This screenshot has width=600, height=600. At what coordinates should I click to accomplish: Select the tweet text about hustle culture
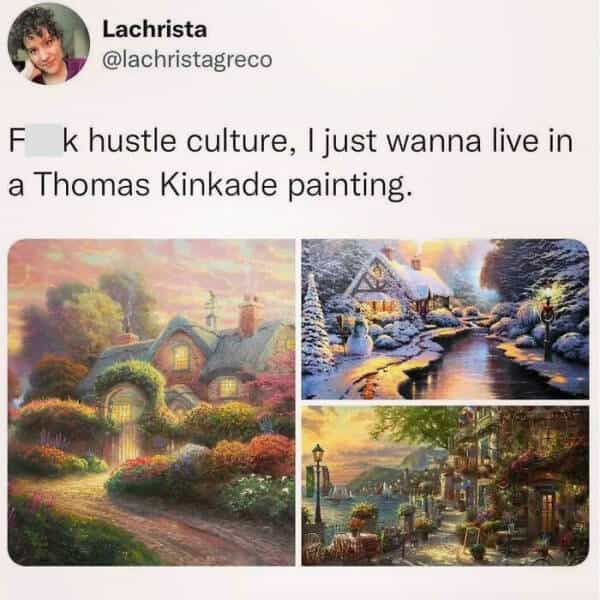pos(291,164)
